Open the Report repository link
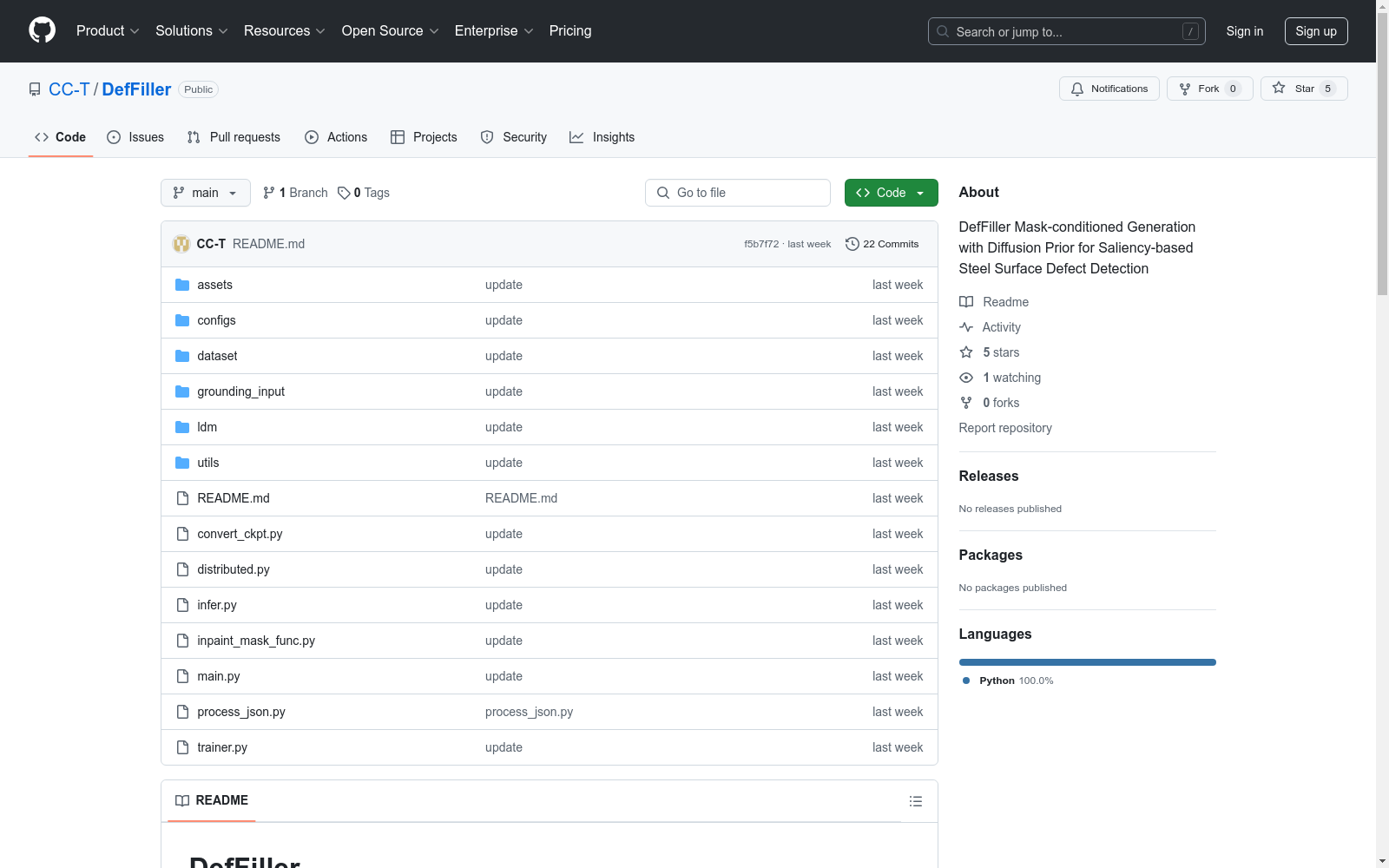 (x=1004, y=428)
